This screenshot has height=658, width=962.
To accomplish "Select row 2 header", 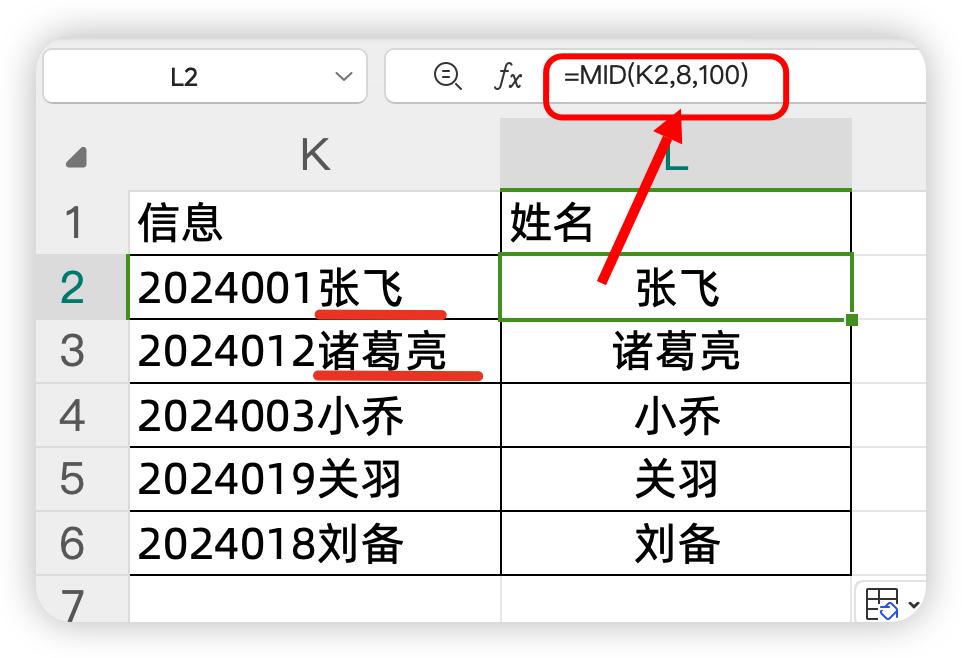I will (82, 287).
